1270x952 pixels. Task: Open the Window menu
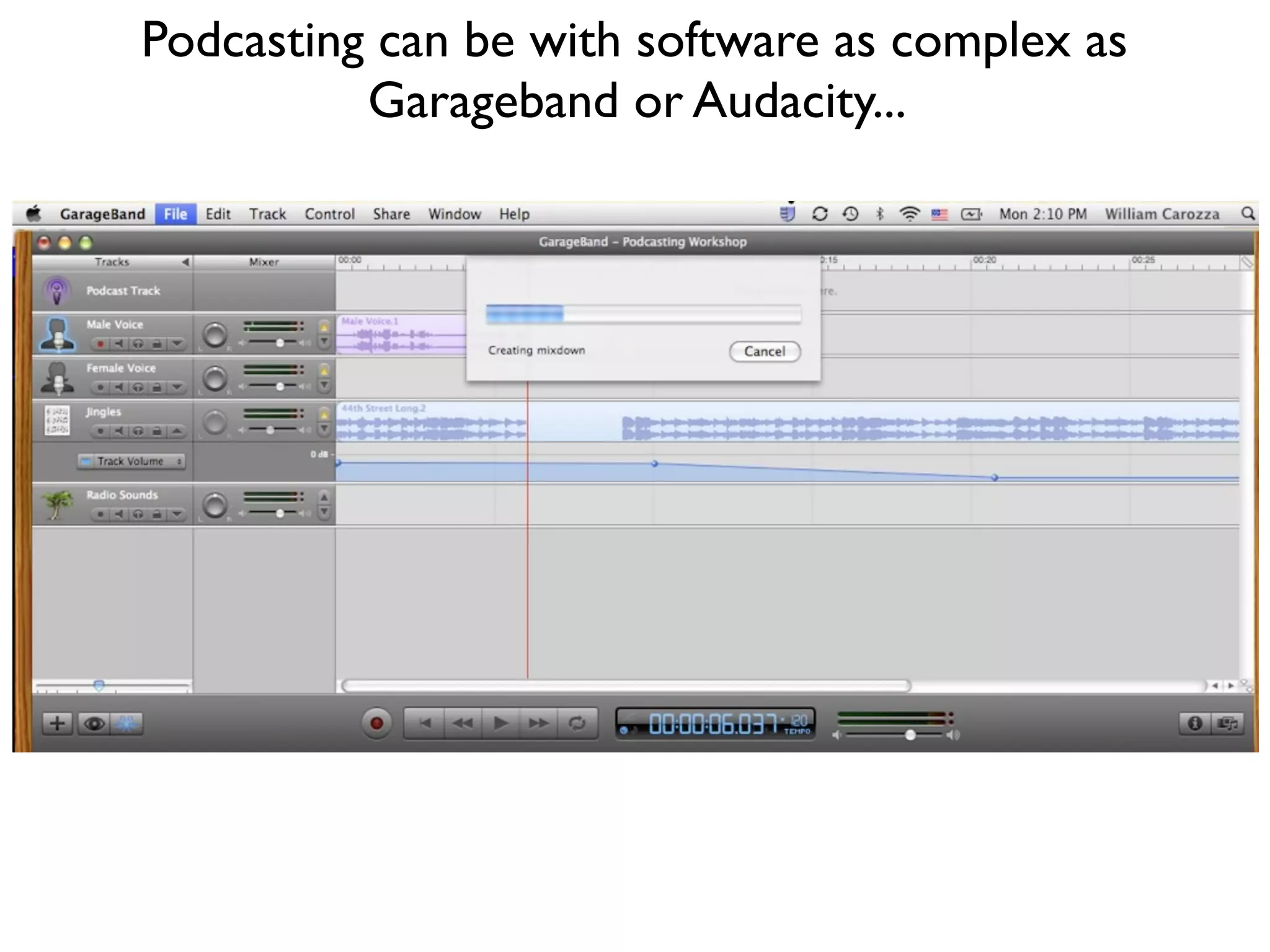455,214
